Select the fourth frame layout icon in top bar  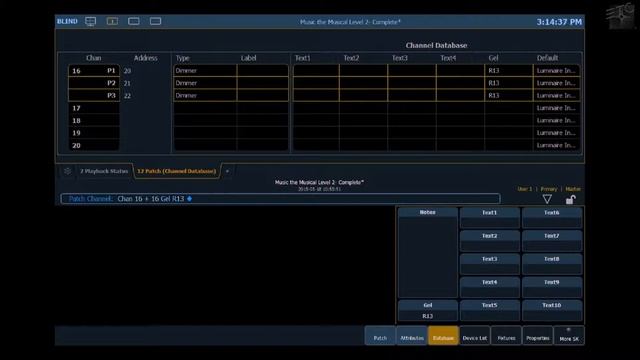pyautogui.click(x=156, y=21)
